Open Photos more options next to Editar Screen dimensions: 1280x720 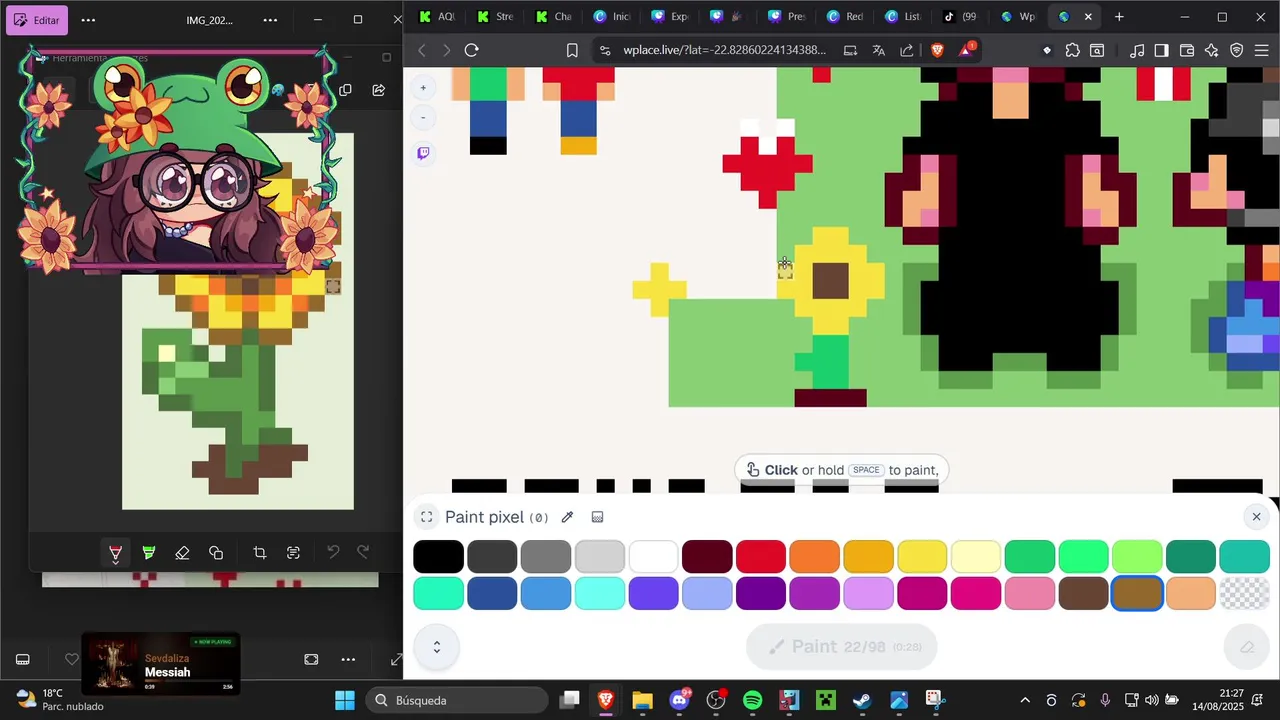coord(88,20)
